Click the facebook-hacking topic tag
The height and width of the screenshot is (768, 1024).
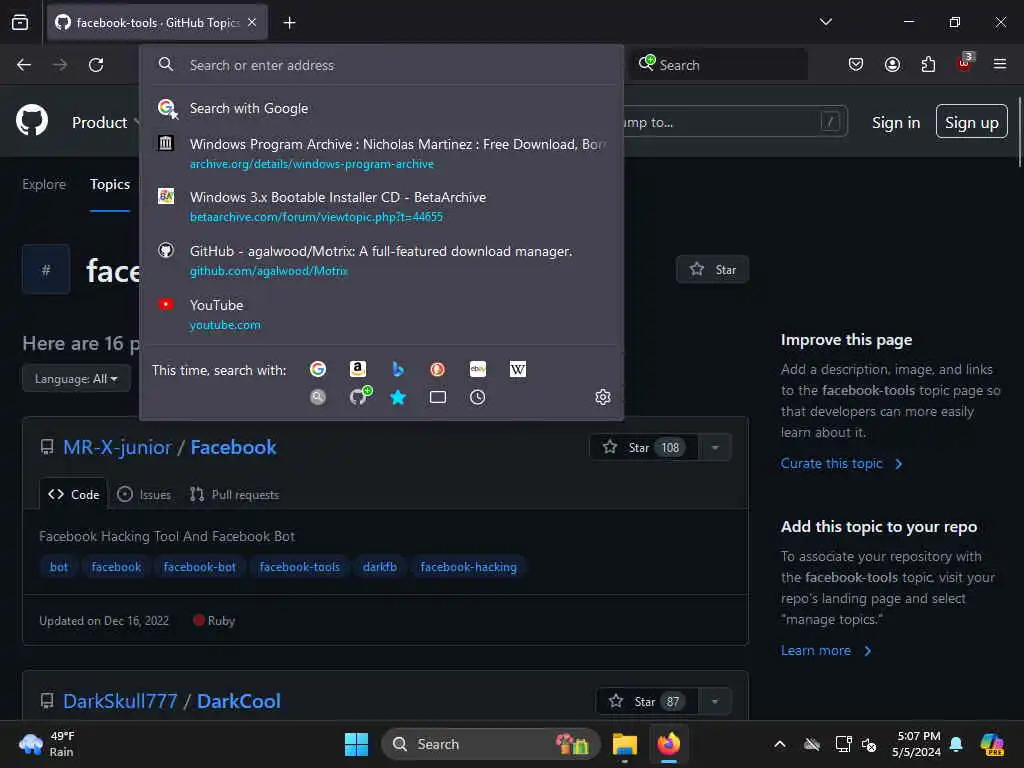tap(468, 567)
